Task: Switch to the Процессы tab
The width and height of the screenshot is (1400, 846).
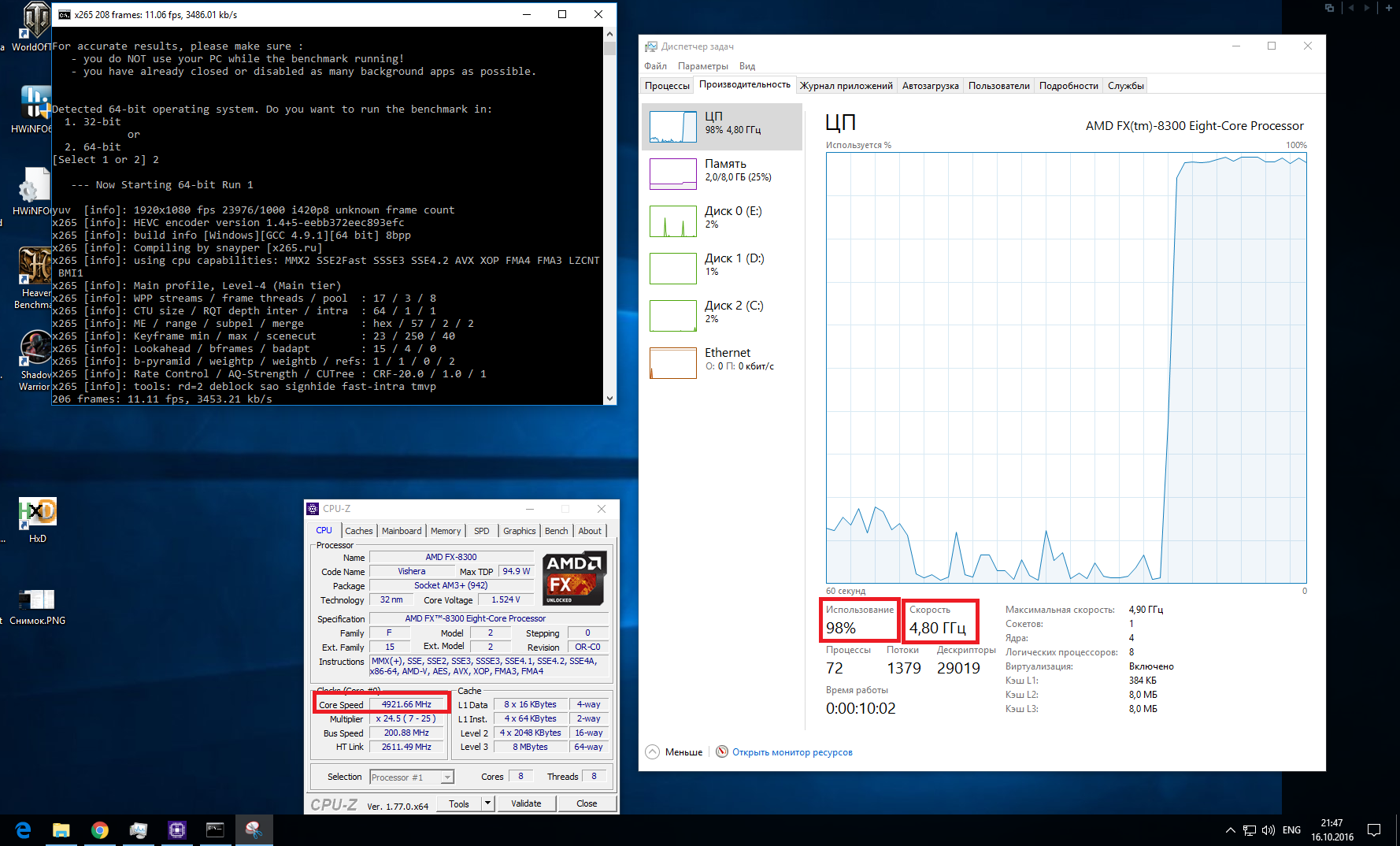Action: [x=667, y=86]
